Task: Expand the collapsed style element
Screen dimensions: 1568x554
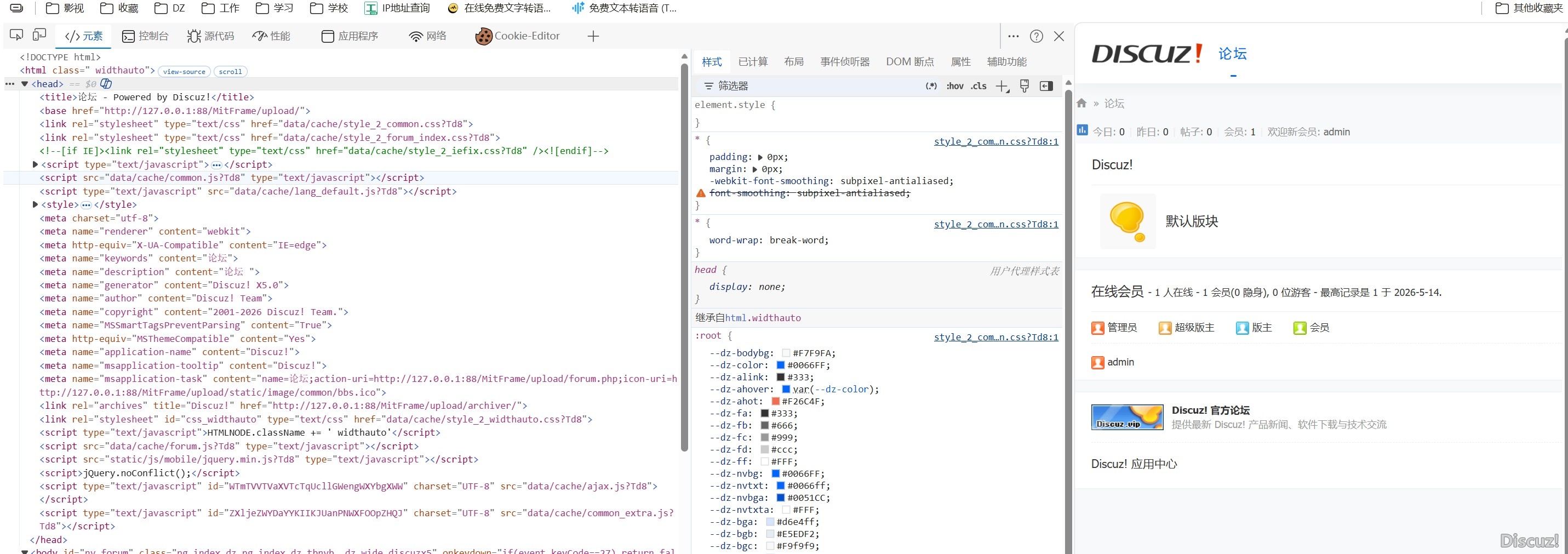Action: [35, 204]
